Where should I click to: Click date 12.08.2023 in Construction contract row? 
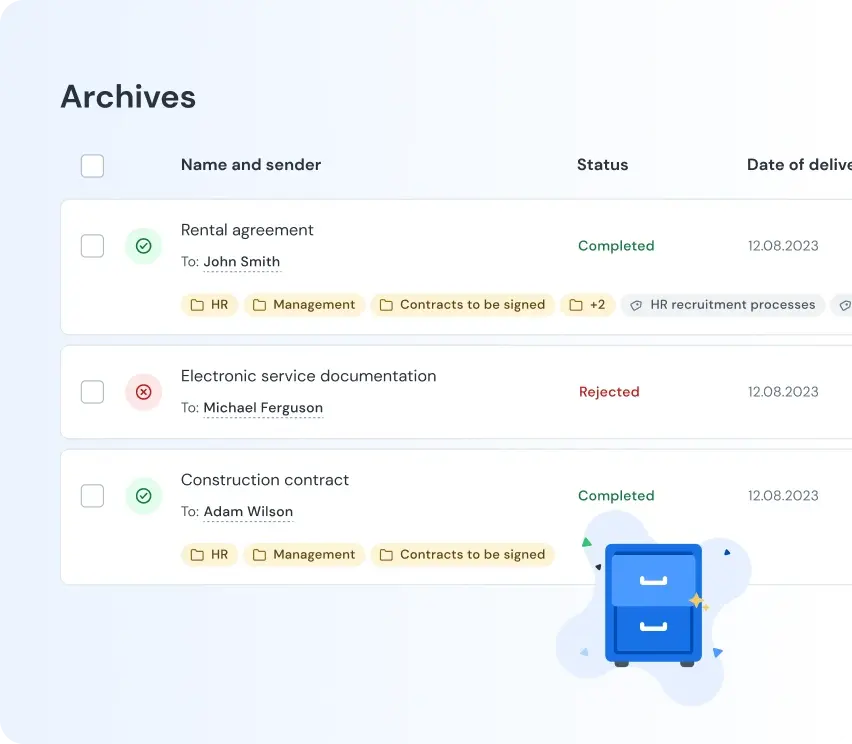click(x=783, y=496)
